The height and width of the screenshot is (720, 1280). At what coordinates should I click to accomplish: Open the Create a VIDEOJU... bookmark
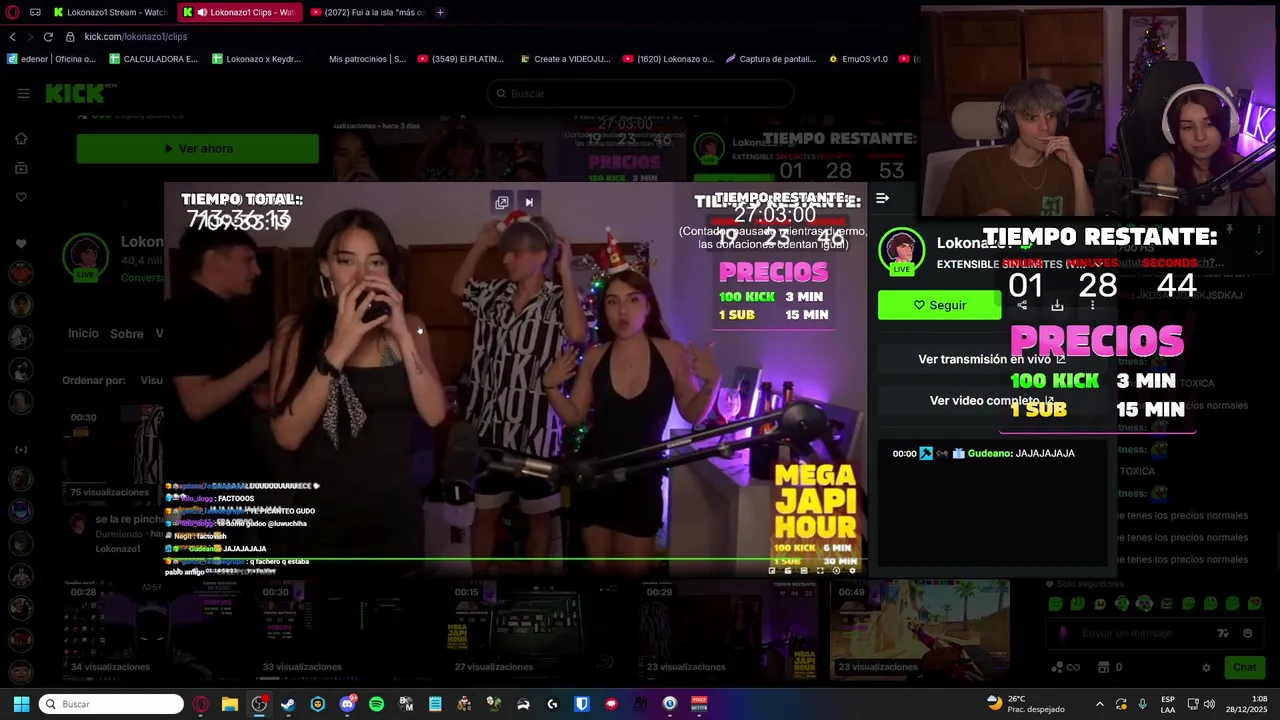click(564, 59)
